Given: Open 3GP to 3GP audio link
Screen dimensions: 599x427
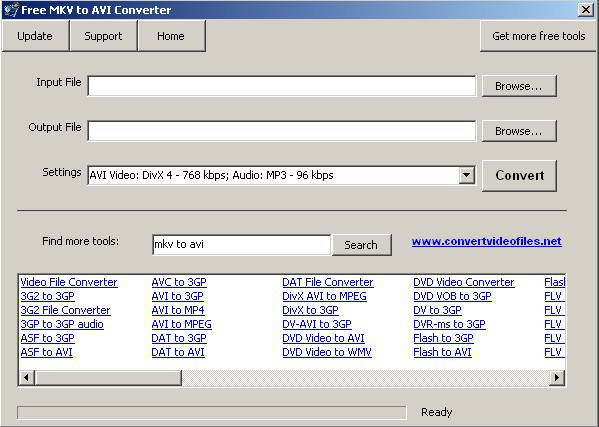Looking at the screenshot, I should click(62, 324).
